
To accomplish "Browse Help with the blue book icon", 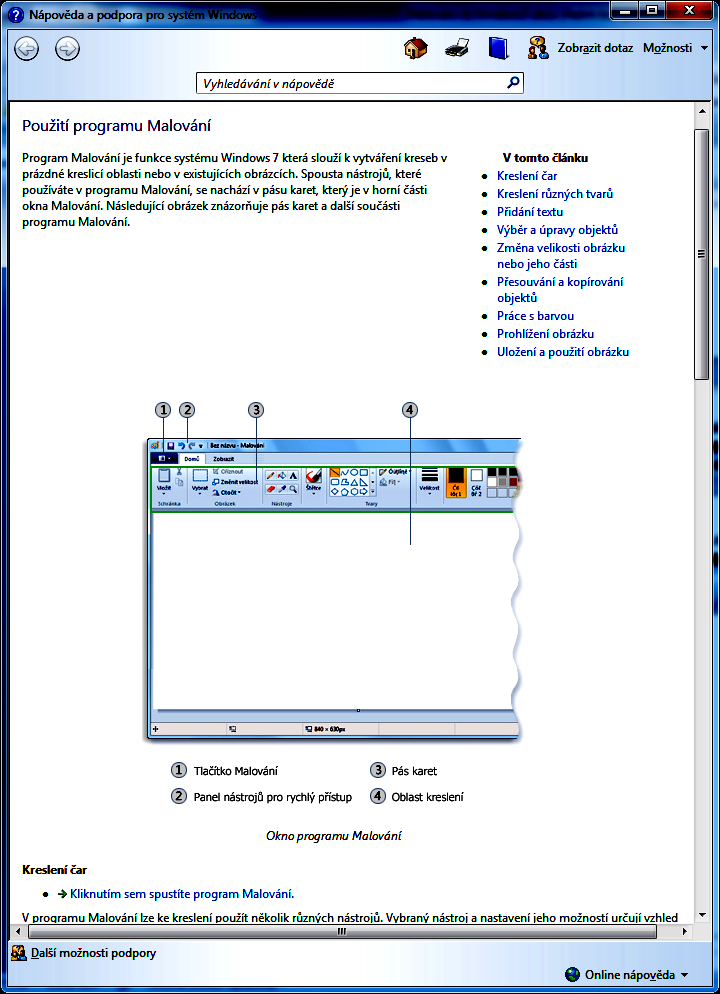I will (x=498, y=48).
